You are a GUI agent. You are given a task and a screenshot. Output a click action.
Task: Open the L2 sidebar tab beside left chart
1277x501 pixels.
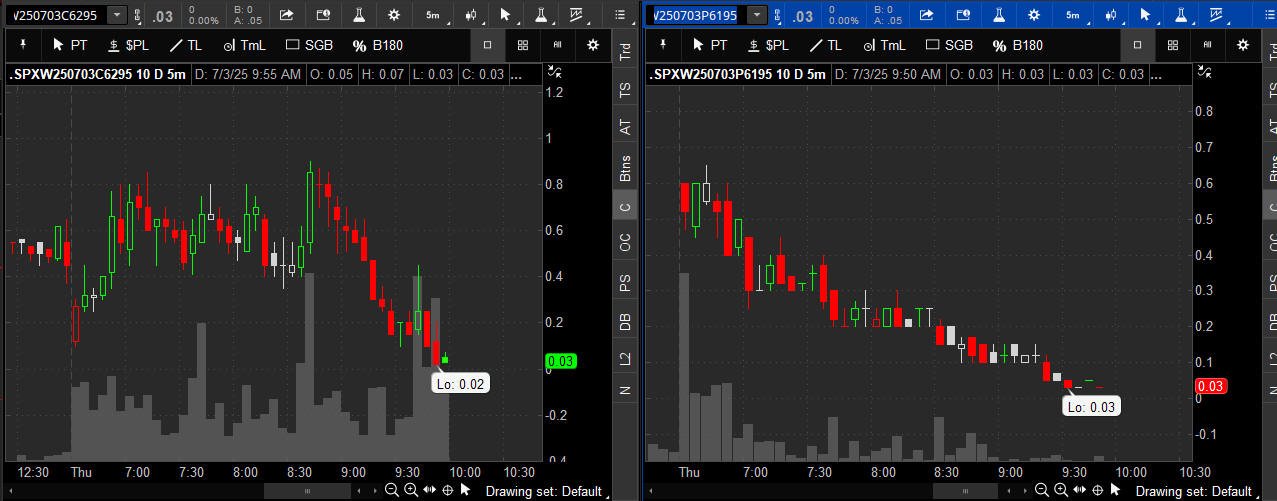click(626, 357)
